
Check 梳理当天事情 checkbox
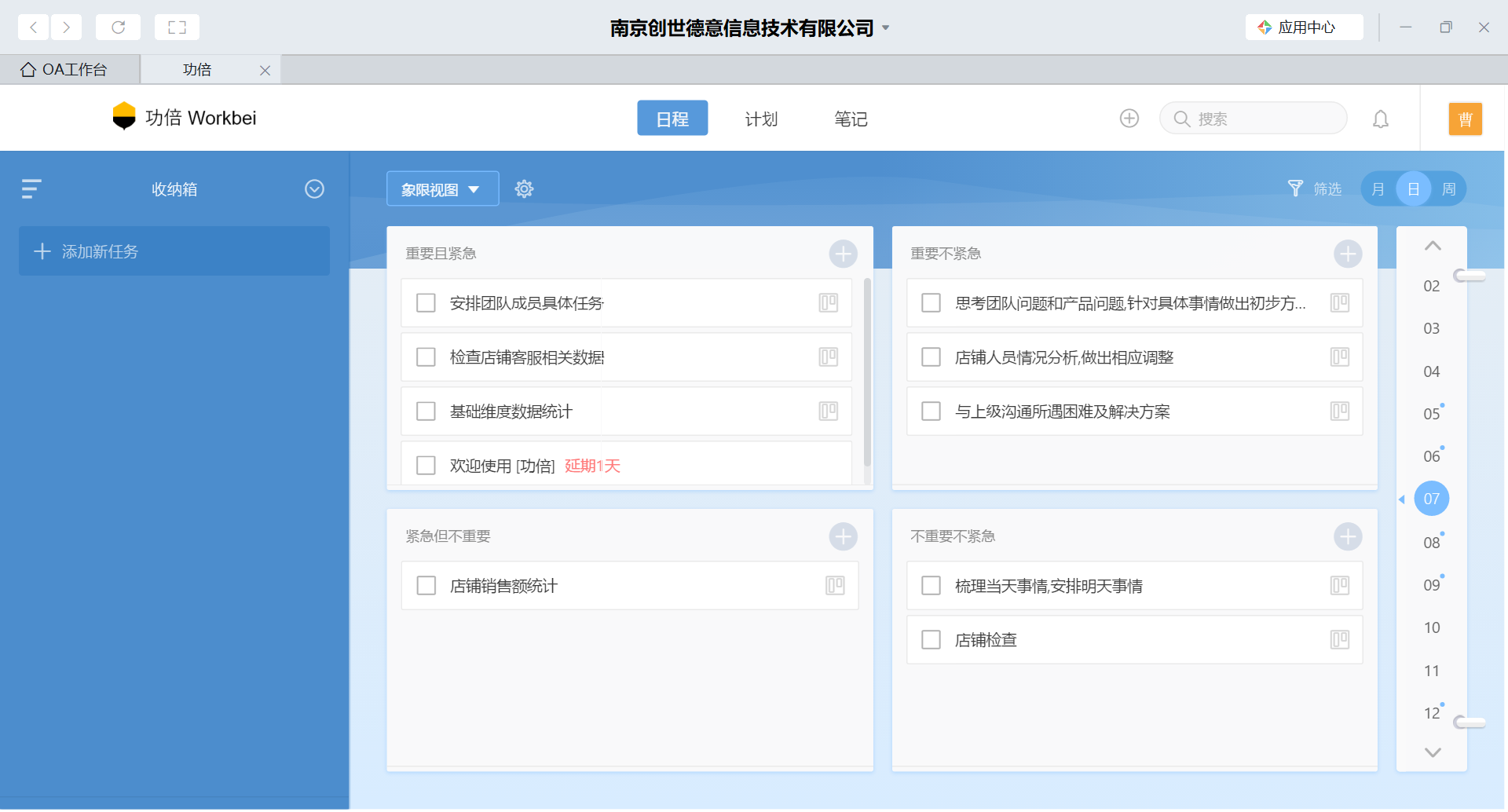pos(931,586)
